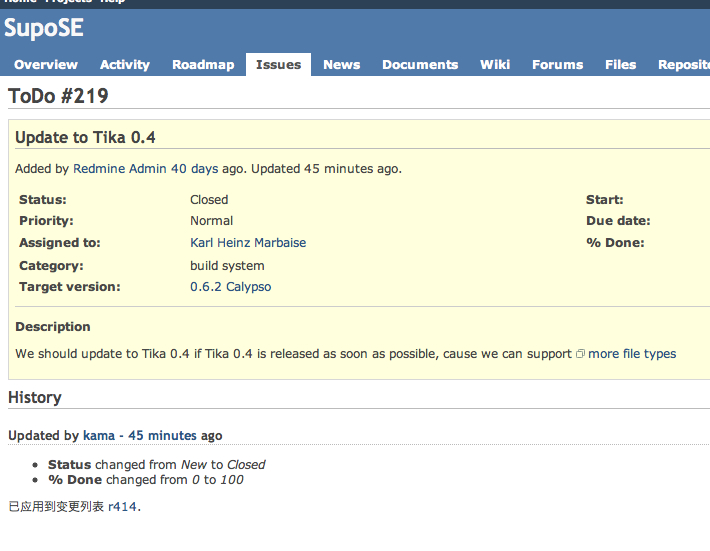Open the Wiki tab
Screen dimensions: 710x551
pos(495,65)
